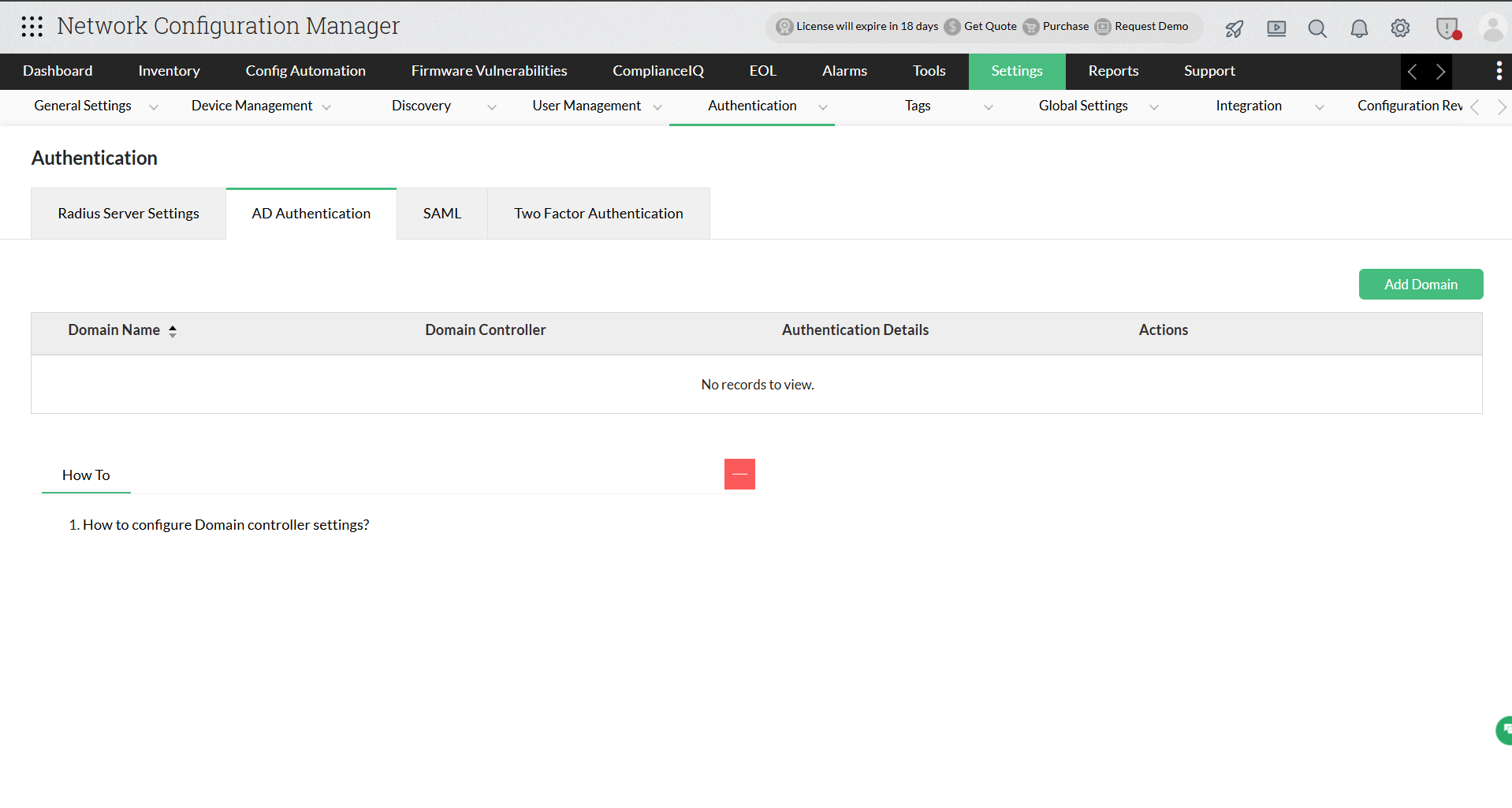Click the sub-menu left scroll arrow
Screen dimensions: 1512x808
coord(1474,106)
